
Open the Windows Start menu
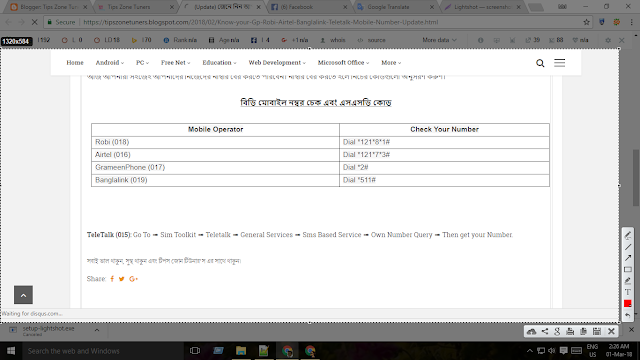pyautogui.click(x=11, y=351)
